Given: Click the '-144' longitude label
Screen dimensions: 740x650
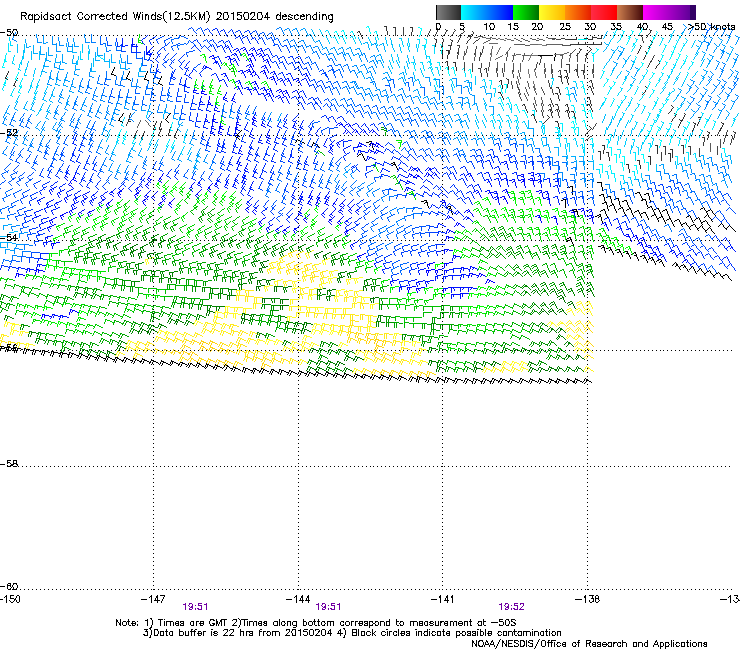Looking at the screenshot, I should coord(298,599).
